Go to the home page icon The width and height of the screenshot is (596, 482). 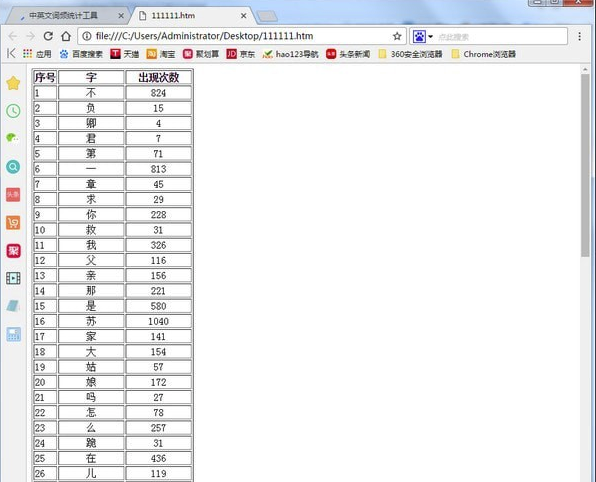click(66, 36)
